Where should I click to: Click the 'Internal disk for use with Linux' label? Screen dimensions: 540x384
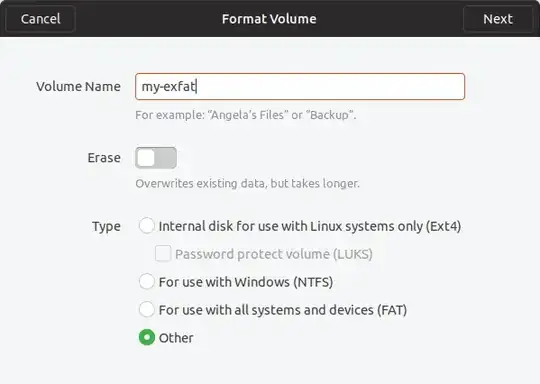tap(310, 227)
